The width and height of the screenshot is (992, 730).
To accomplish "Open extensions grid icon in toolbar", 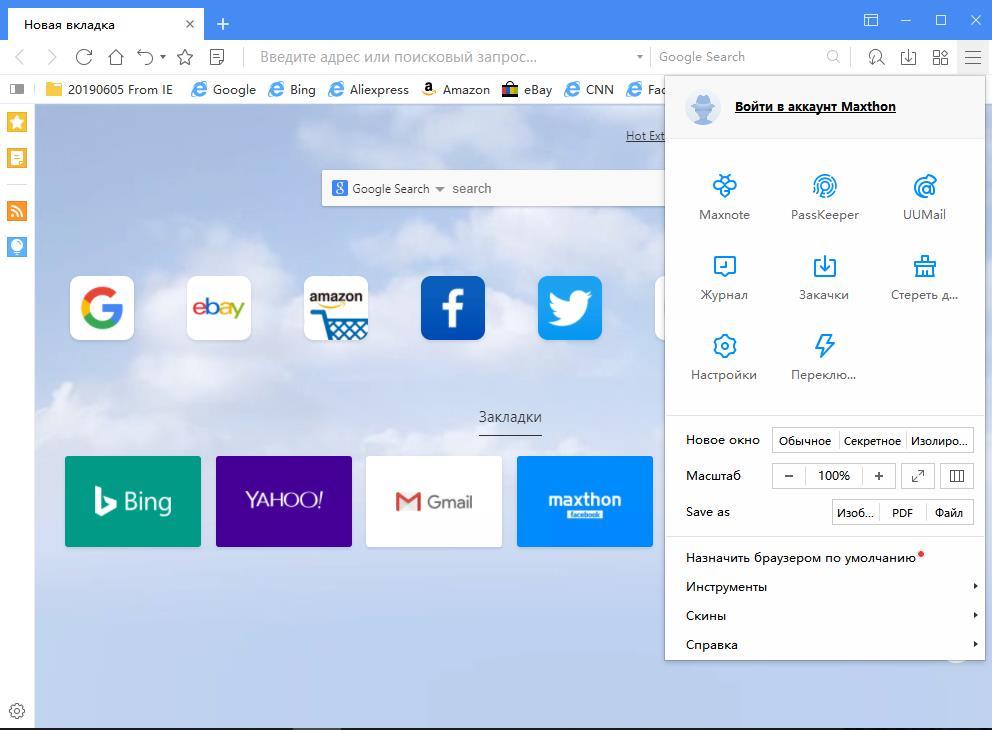I will (941, 57).
